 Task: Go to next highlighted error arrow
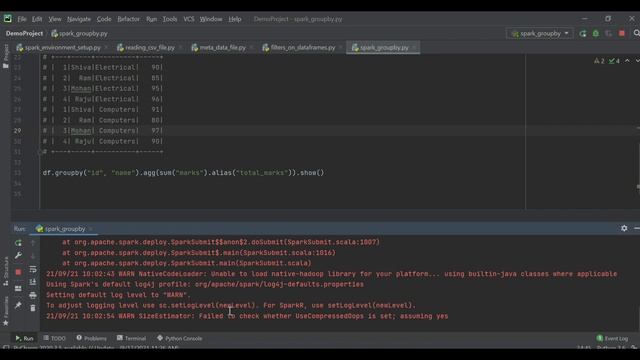pyautogui.click(x=637, y=61)
